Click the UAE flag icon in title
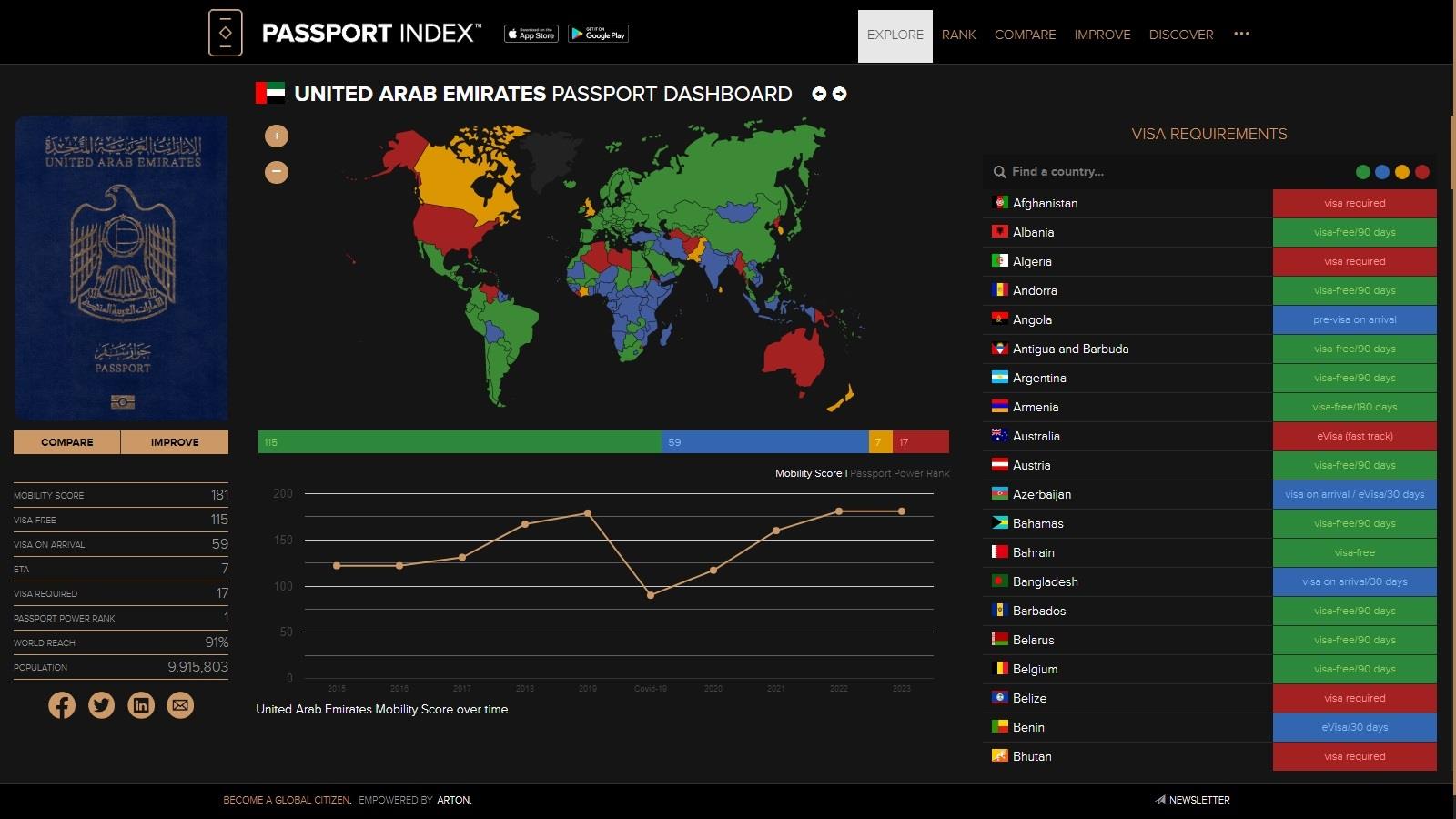Image resolution: width=1456 pixels, height=819 pixels. (x=270, y=93)
